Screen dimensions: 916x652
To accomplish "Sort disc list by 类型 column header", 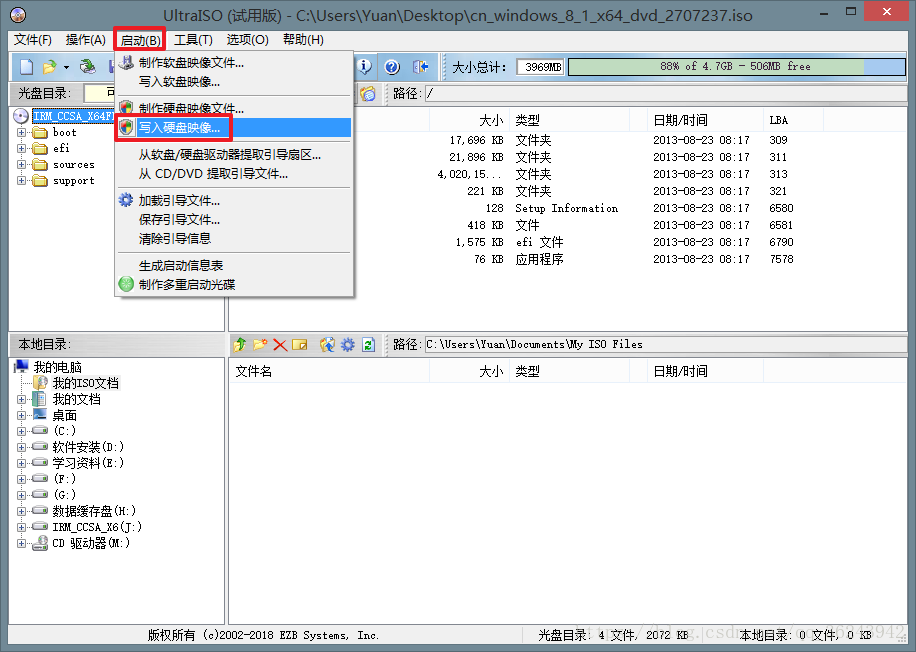I will pyautogui.click(x=570, y=120).
